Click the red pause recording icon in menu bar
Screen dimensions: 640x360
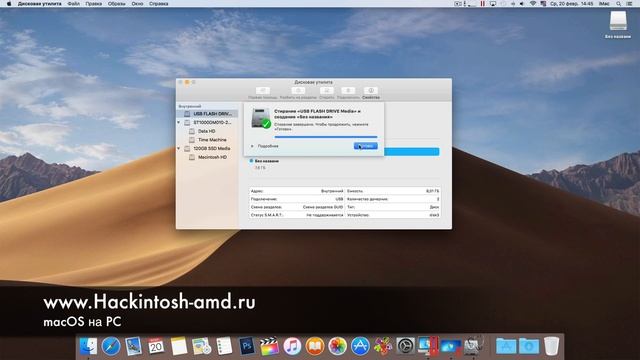(482, 4)
